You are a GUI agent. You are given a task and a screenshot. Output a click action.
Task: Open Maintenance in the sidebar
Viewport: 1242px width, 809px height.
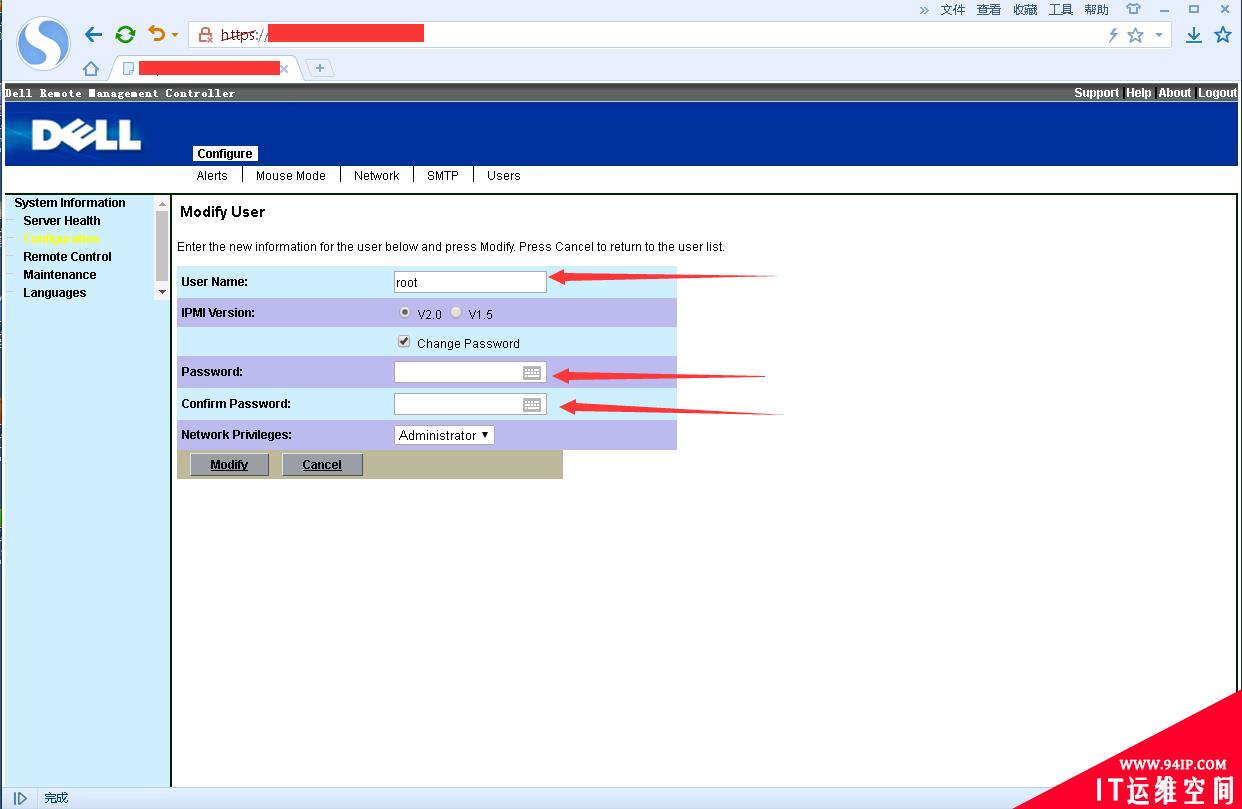(x=60, y=275)
